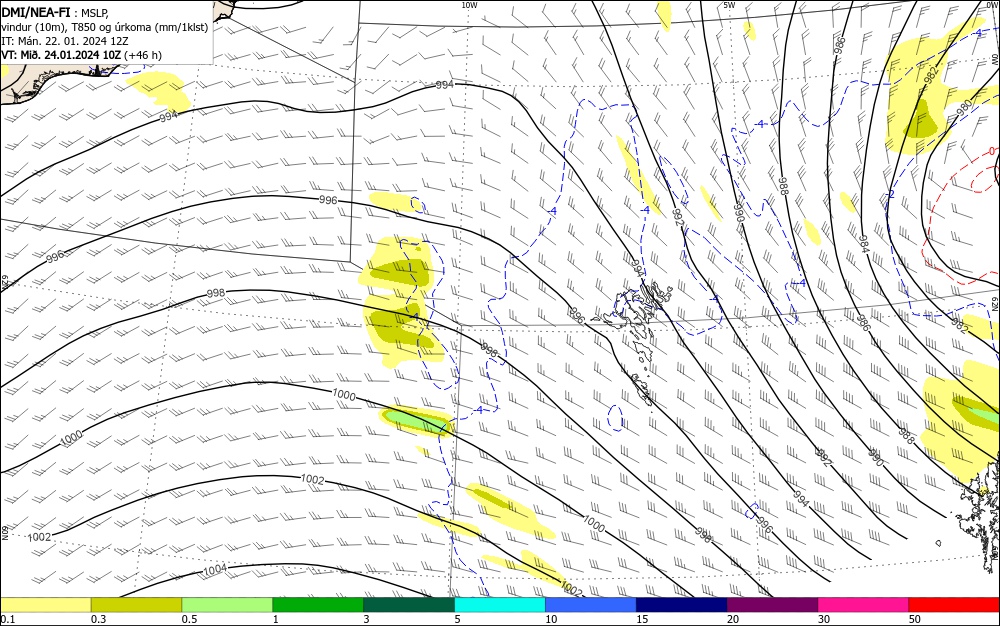Click the '3' legend value
This screenshot has width=1000, height=626.
pyautogui.click(x=367, y=619)
